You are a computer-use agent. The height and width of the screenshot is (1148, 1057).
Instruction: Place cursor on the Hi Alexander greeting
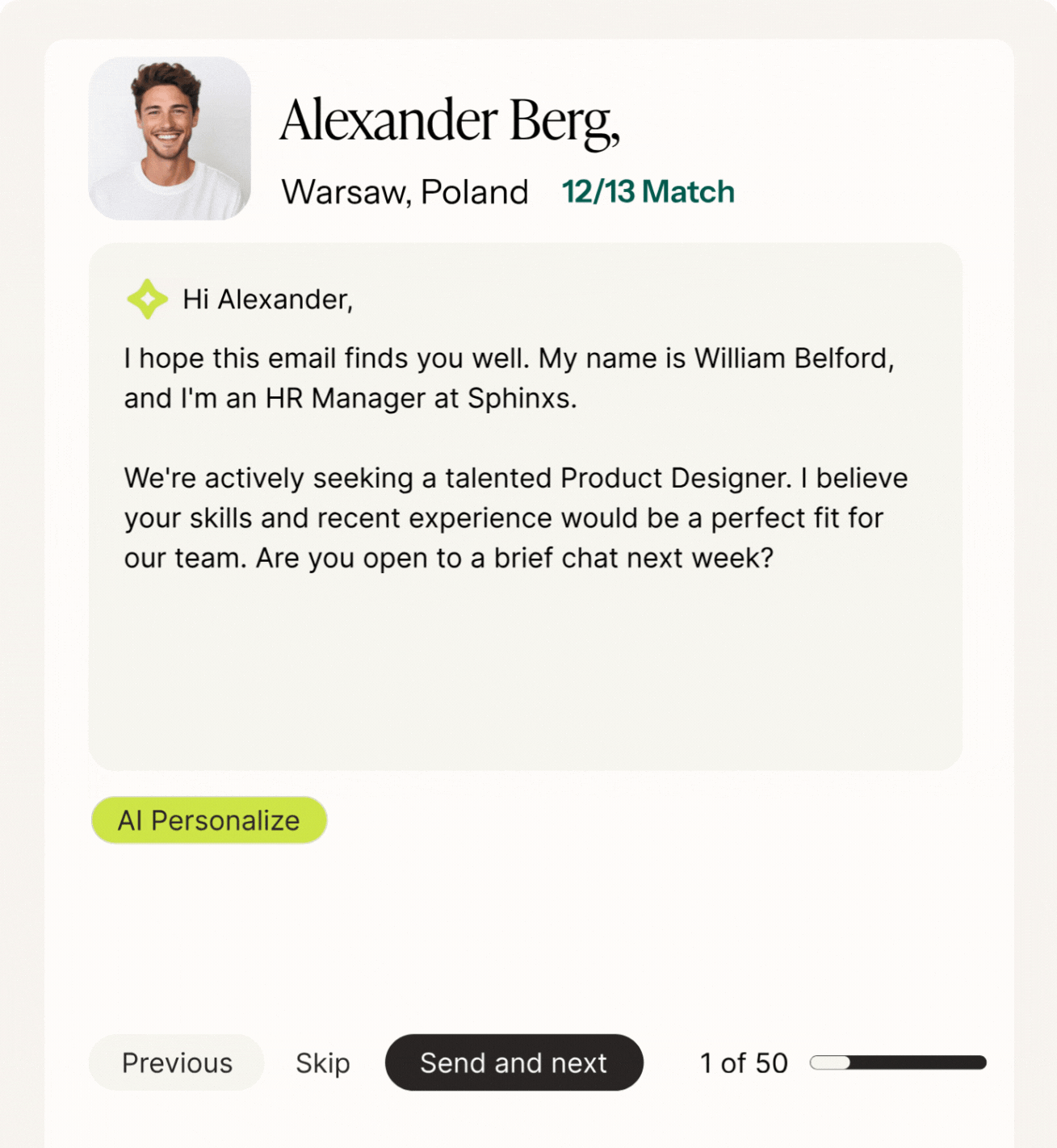click(267, 300)
